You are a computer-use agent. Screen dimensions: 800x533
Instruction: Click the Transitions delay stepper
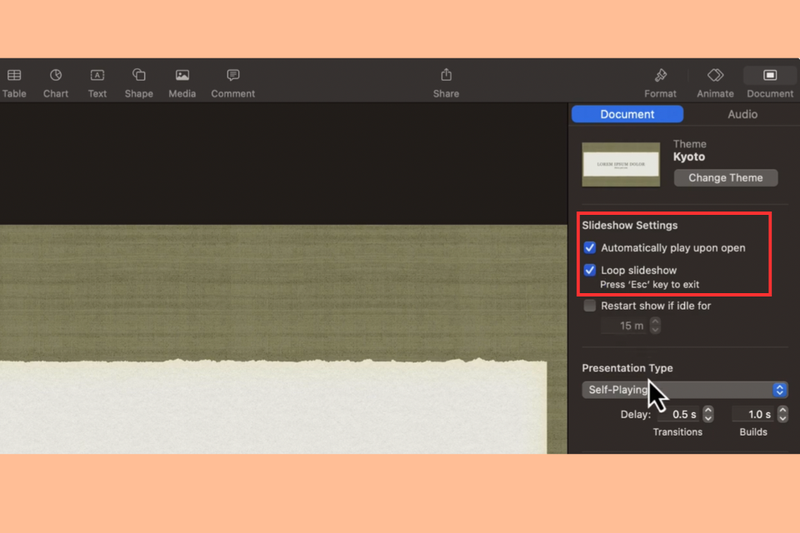pos(708,414)
